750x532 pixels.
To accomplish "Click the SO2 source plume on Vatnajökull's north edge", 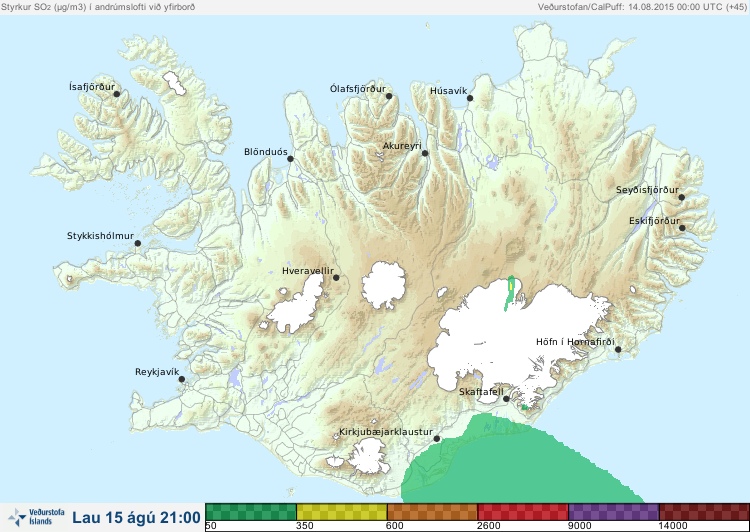I will pyautogui.click(x=510, y=293).
